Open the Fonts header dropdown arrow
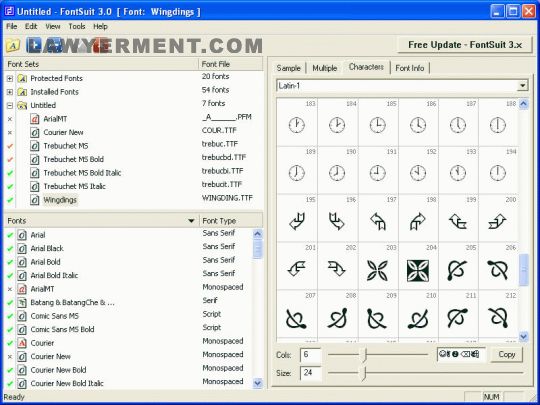 tap(191, 220)
